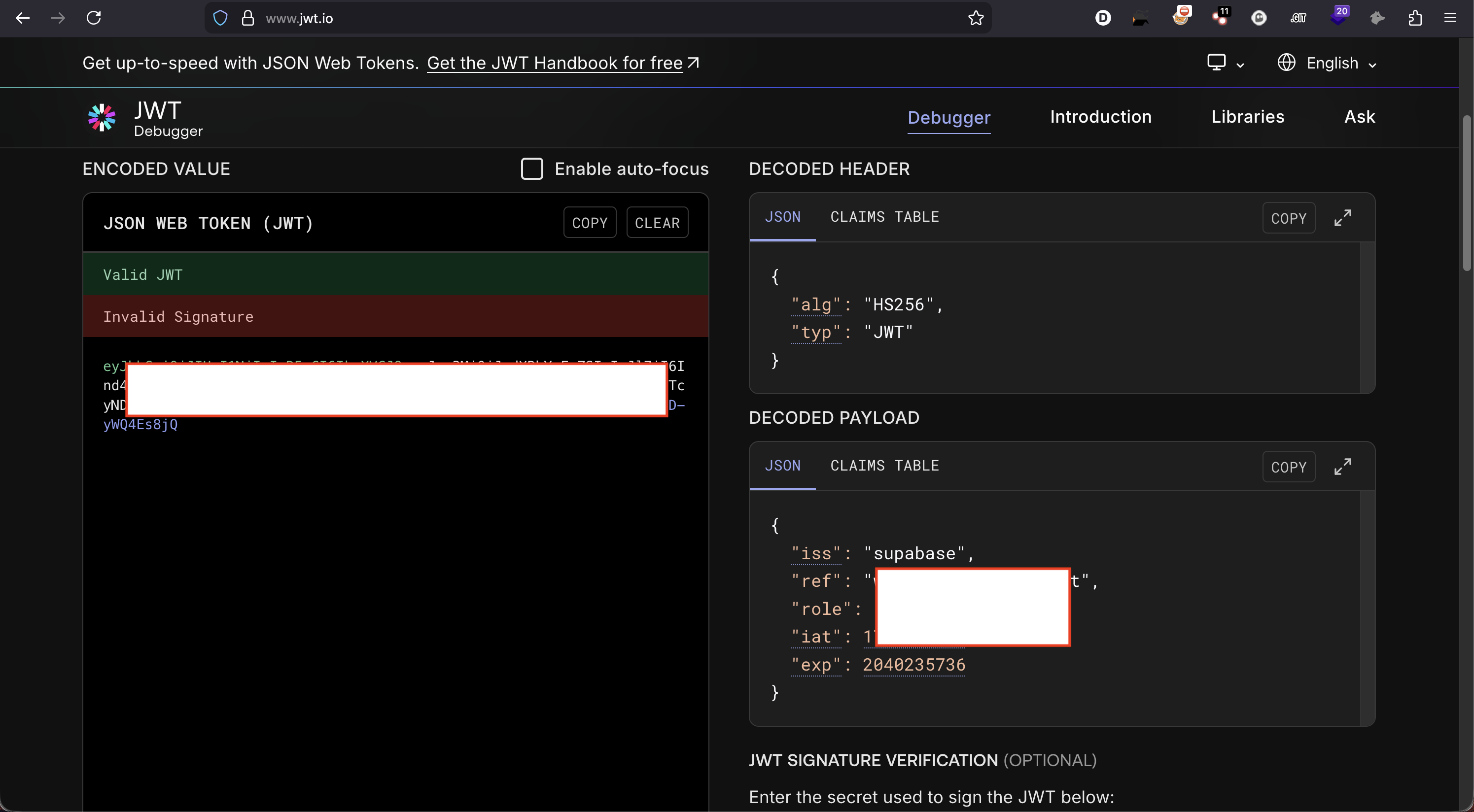Image resolution: width=1474 pixels, height=812 pixels.
Task: Select JSON tab in Decoded Payload
Action: [782, 466]
